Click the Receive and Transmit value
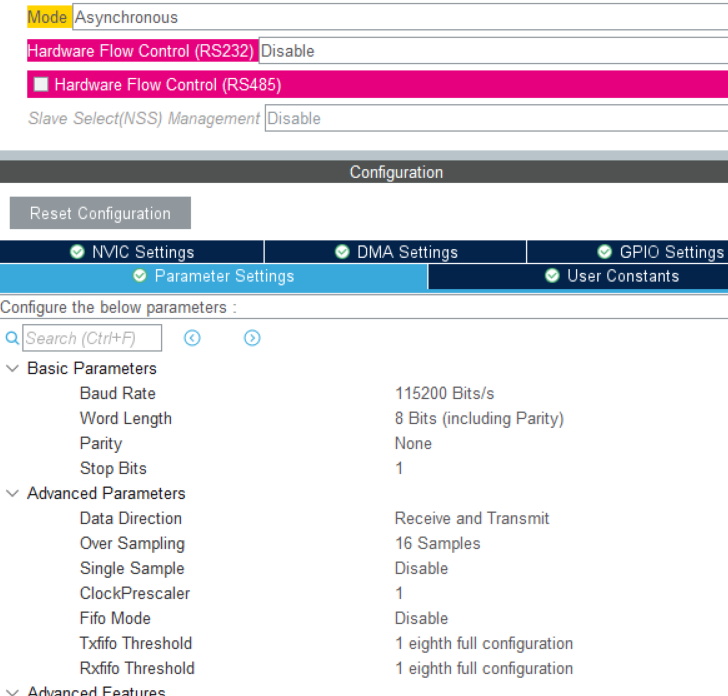The image size is (728, 696). pos(472,519)
